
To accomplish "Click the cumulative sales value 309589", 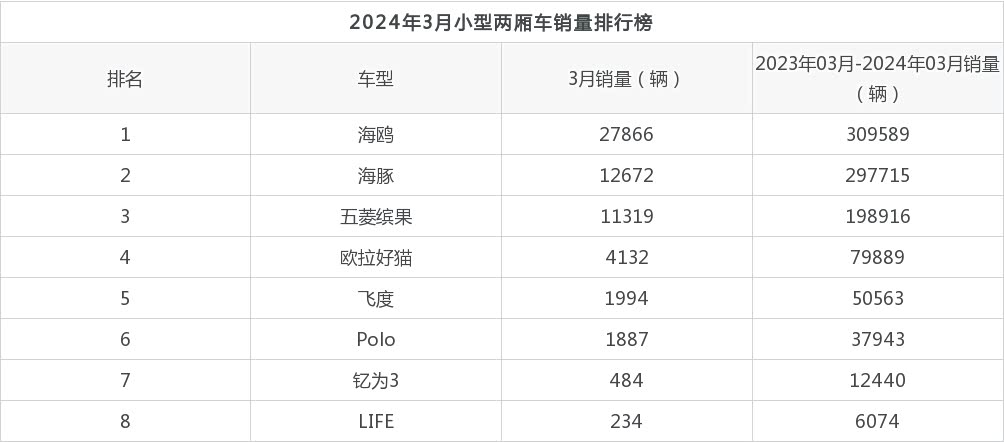I will (x=877, y=135).
